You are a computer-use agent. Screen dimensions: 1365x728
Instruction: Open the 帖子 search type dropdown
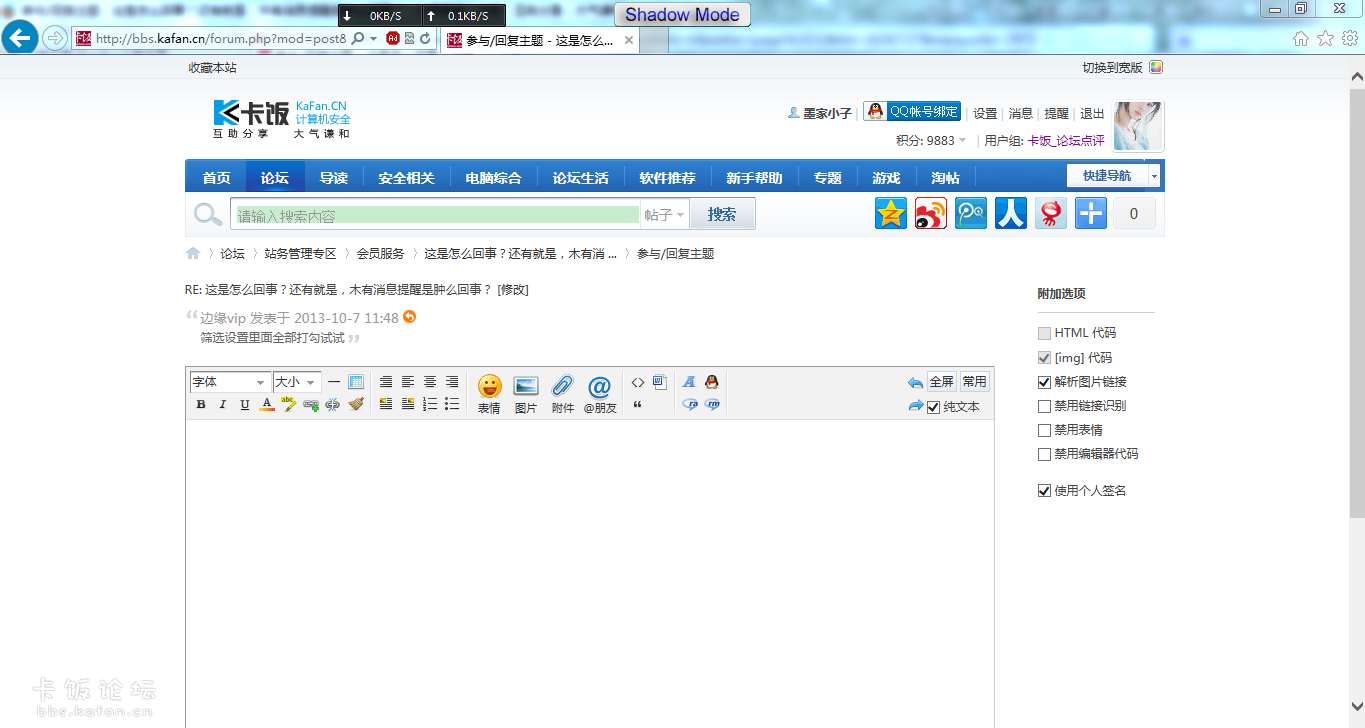[665, 215]
